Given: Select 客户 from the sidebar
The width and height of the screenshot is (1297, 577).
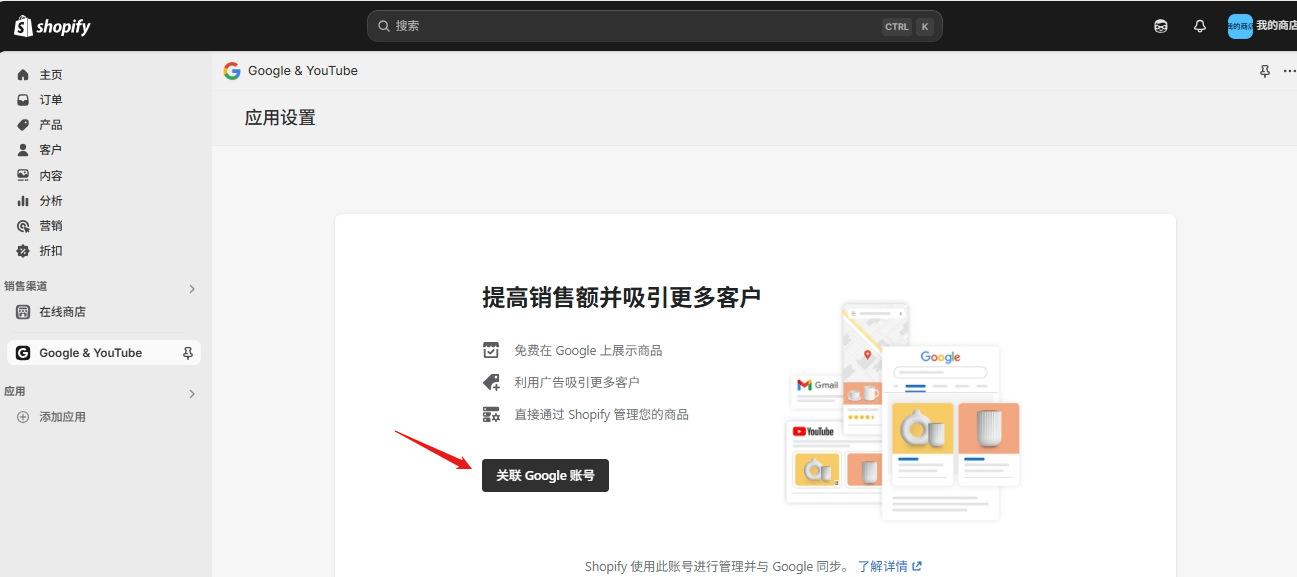Looking at the screenshot, I should (x=50, y=150).
